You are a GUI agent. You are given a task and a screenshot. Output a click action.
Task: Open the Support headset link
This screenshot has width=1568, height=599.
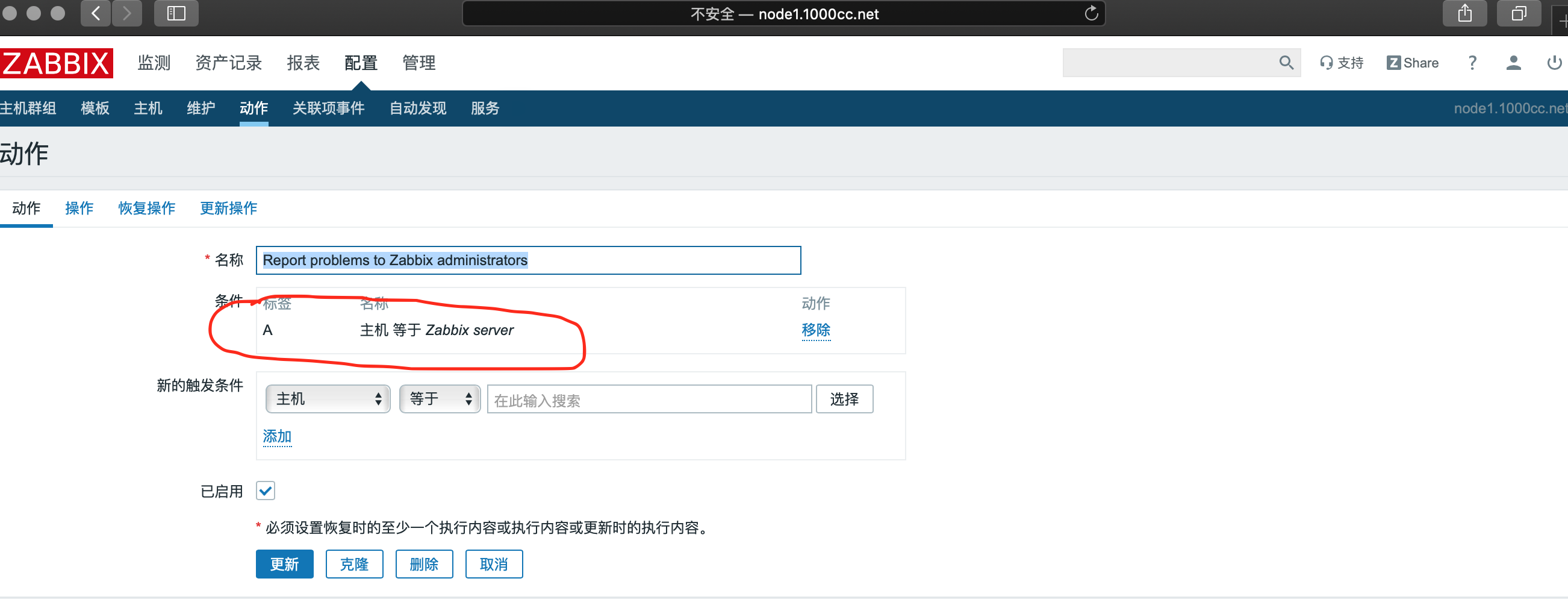tap(1341, 63)
